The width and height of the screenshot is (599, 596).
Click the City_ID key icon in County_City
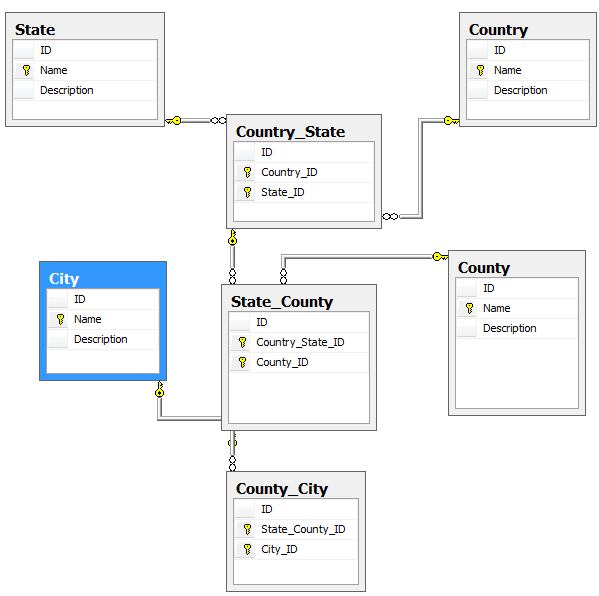[x=248, y=549]
